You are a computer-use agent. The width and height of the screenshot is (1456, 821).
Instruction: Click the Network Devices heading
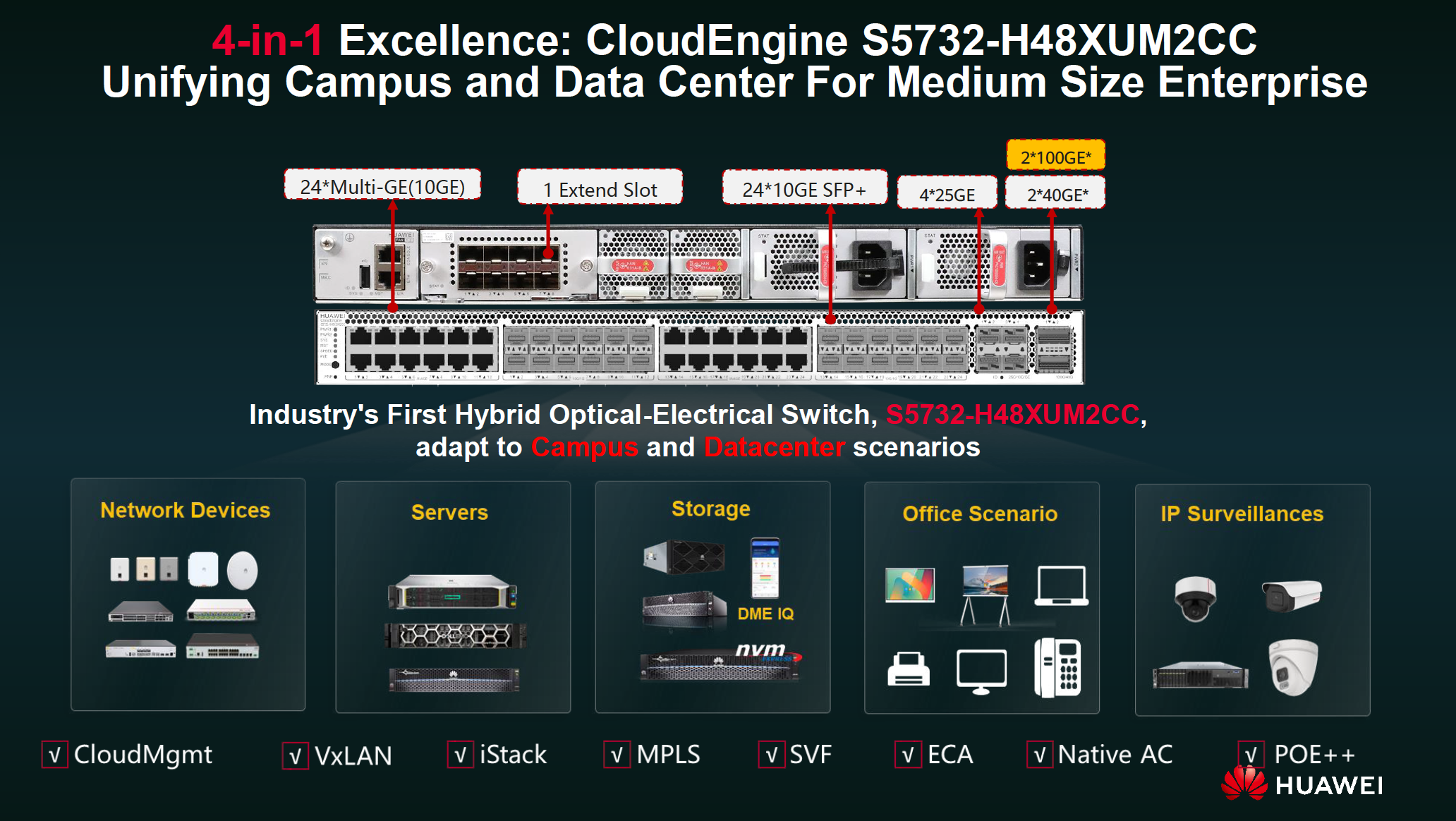coord(185,510)
